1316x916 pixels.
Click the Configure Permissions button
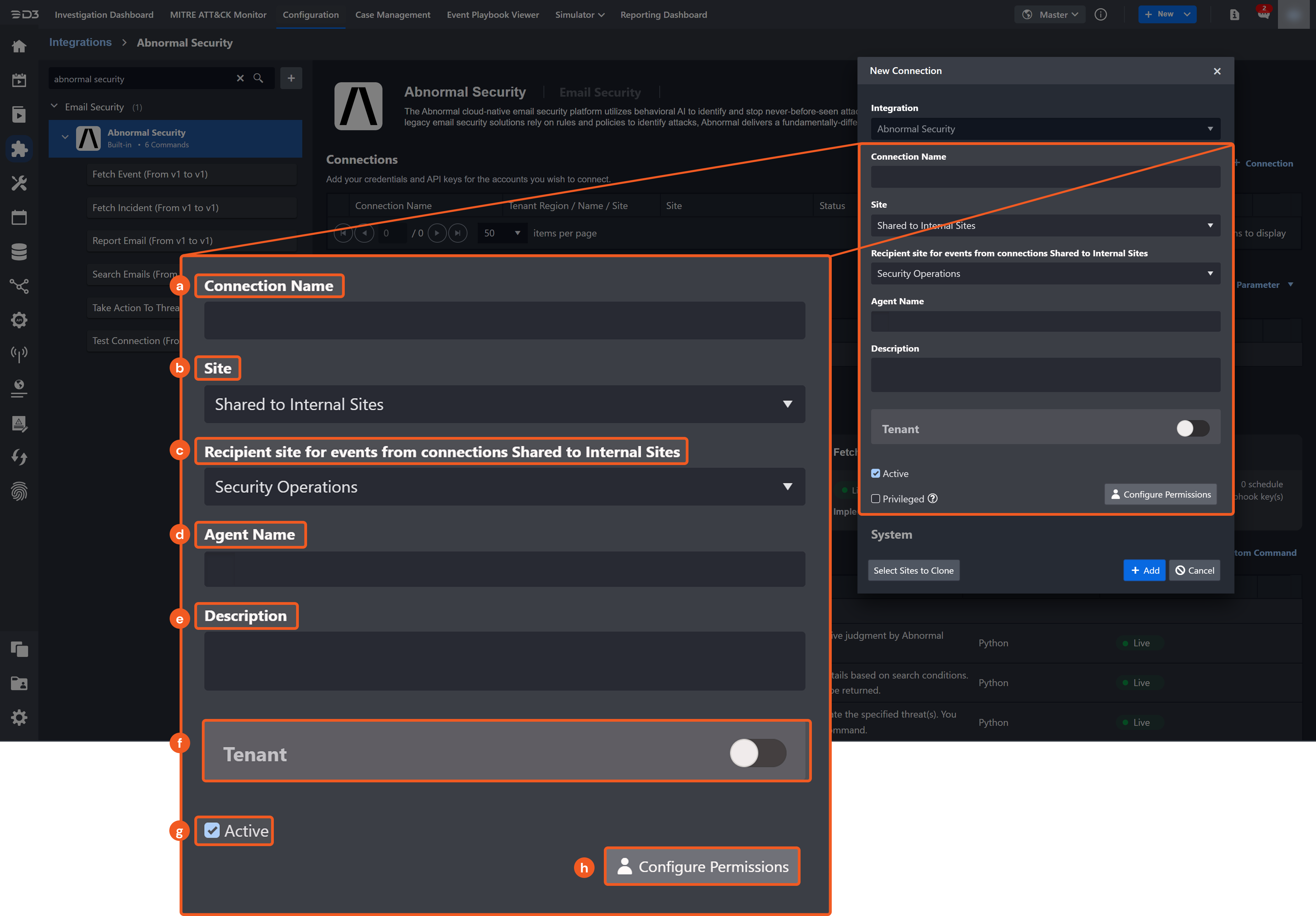[1161, 494]
